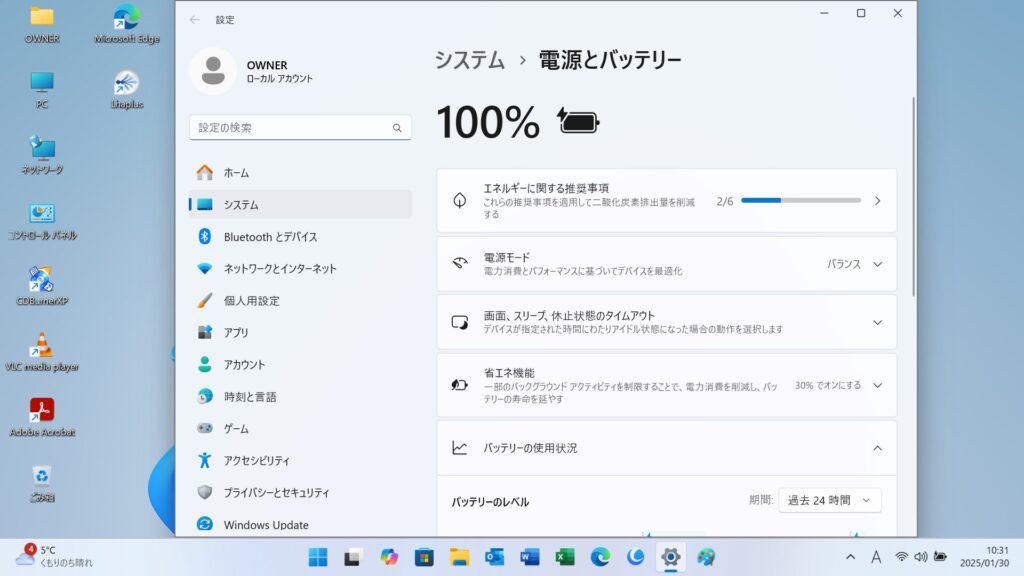
Task: Click the 設定の検索 search field
Action: click(x=290, y=128)
